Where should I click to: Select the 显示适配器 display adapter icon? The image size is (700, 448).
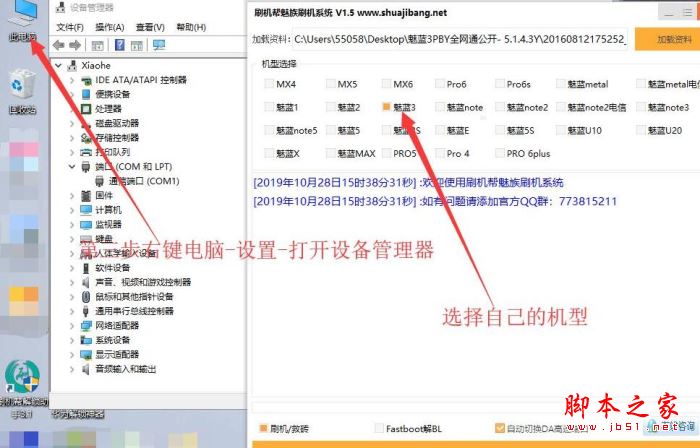86,355
